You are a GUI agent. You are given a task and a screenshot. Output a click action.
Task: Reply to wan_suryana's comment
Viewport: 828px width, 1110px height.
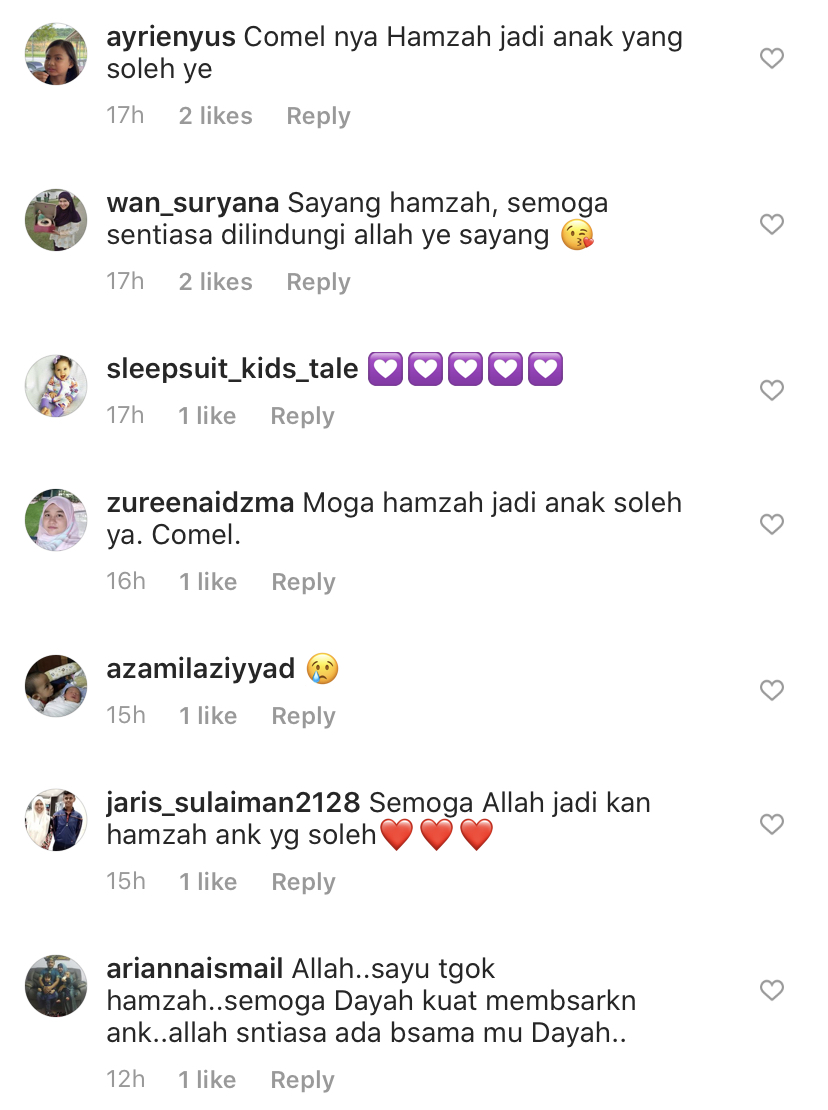(318, 282)
